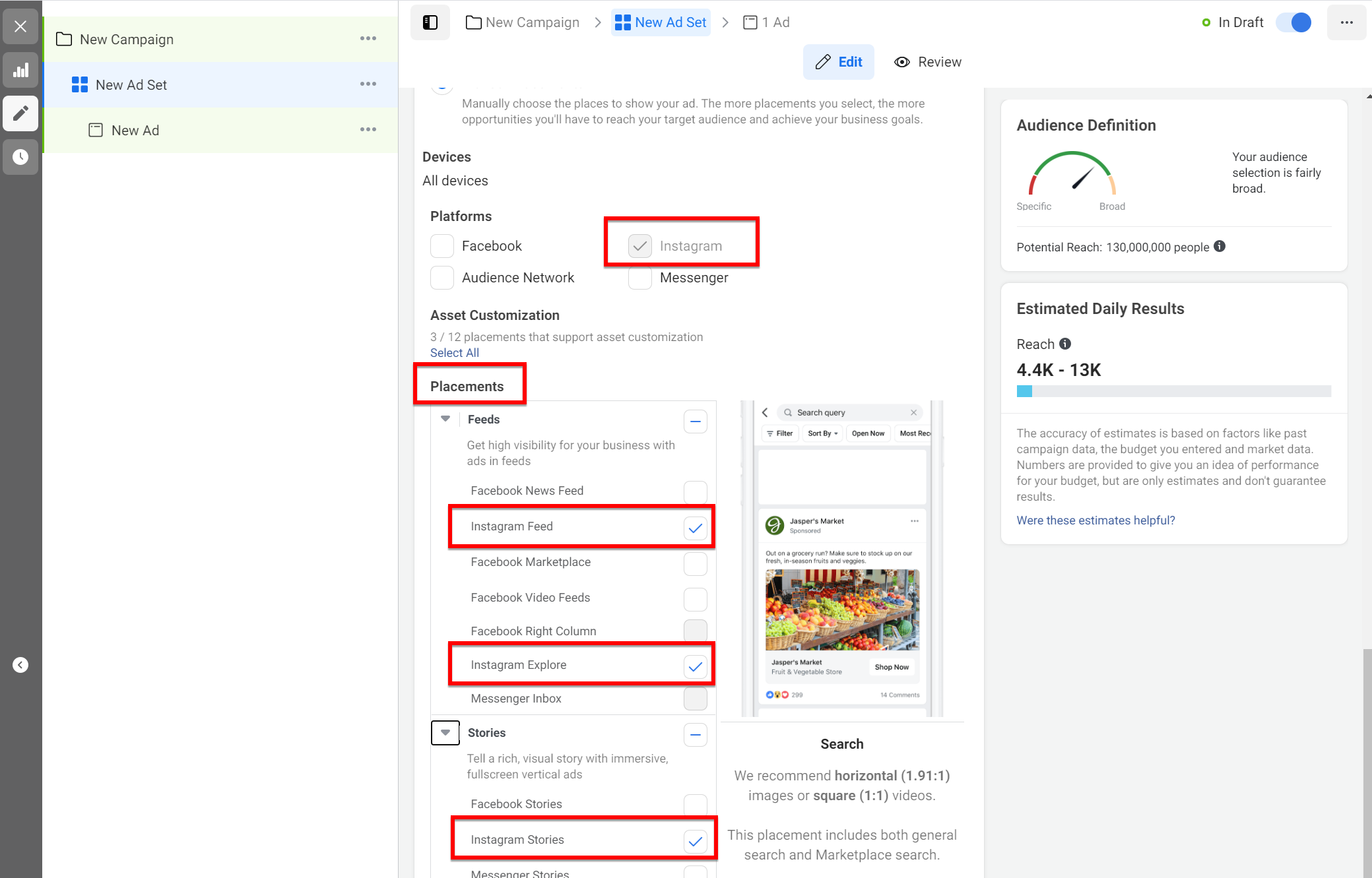Click the ellipsis menu for New Ad Set
Viewport: 1372px width, 878px height.
pos(369,84)
